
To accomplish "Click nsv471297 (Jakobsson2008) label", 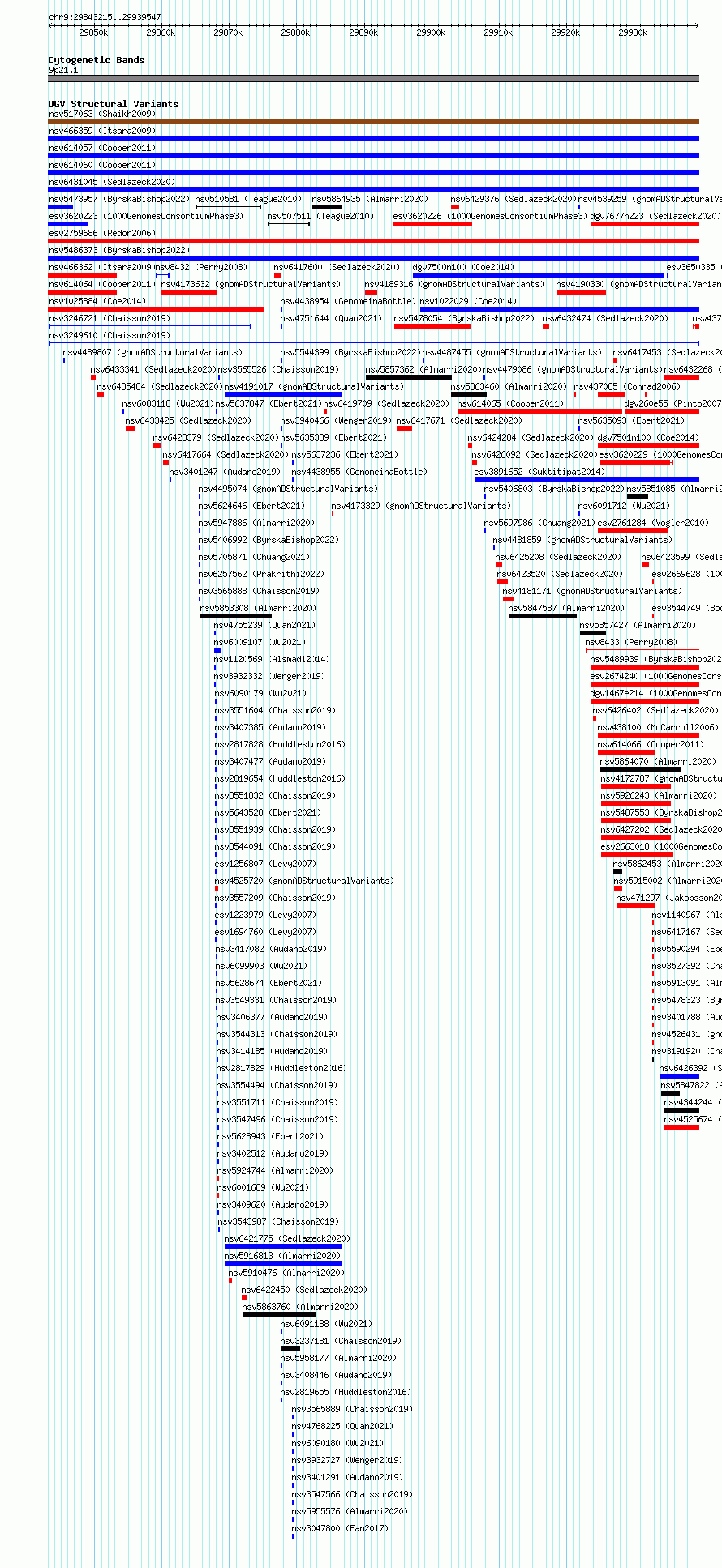I will tap(669, 898).
